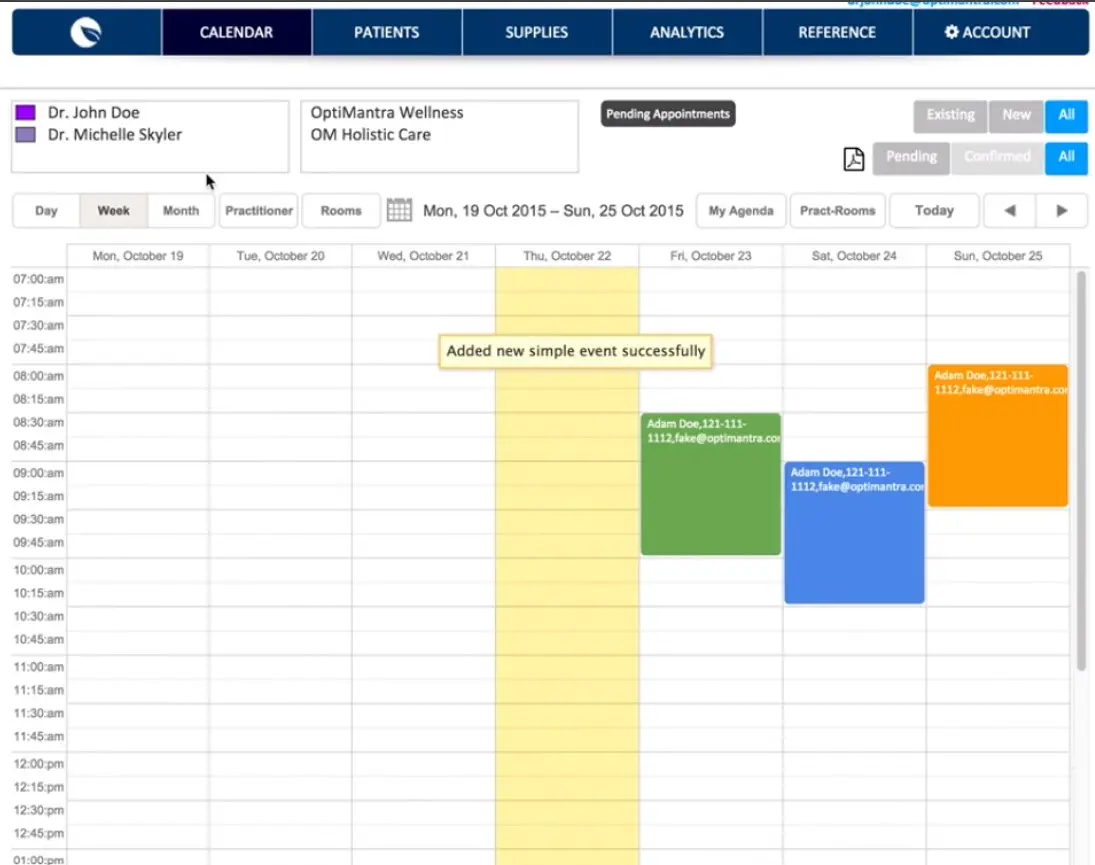Click the OptiMantra leaf logo icon

point(86,33)
